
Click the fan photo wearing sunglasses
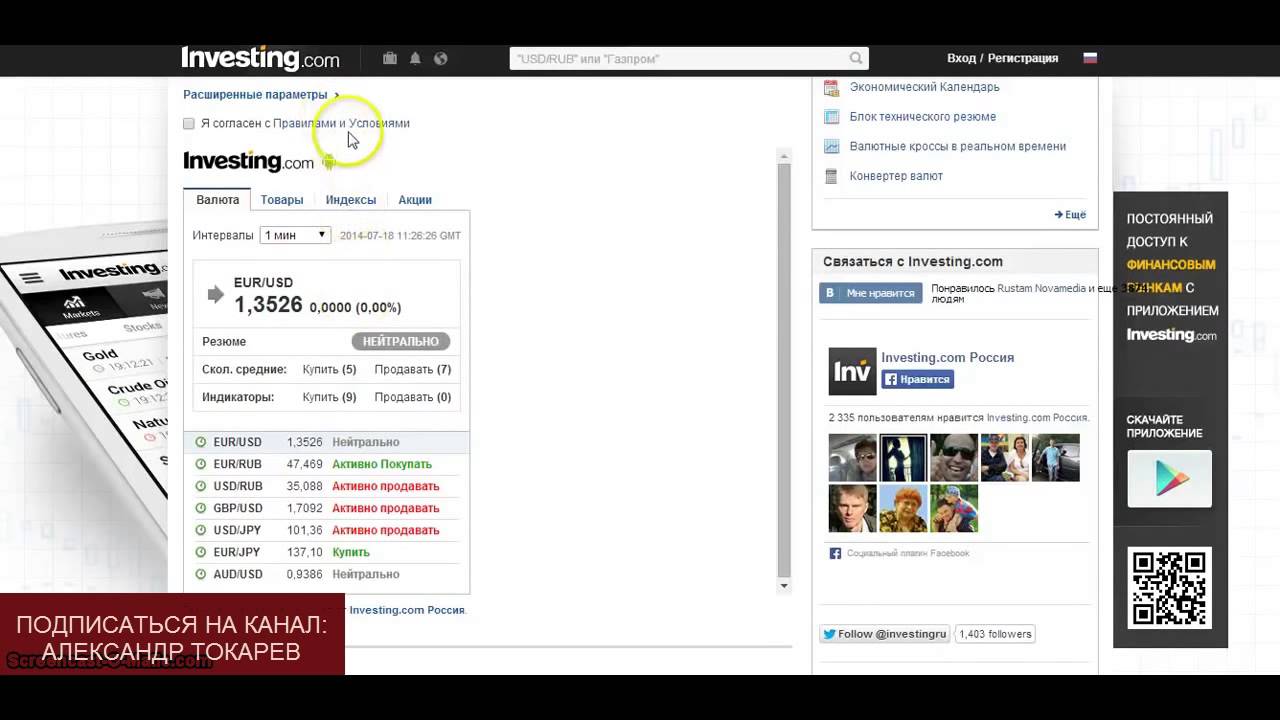pos(954,458)
